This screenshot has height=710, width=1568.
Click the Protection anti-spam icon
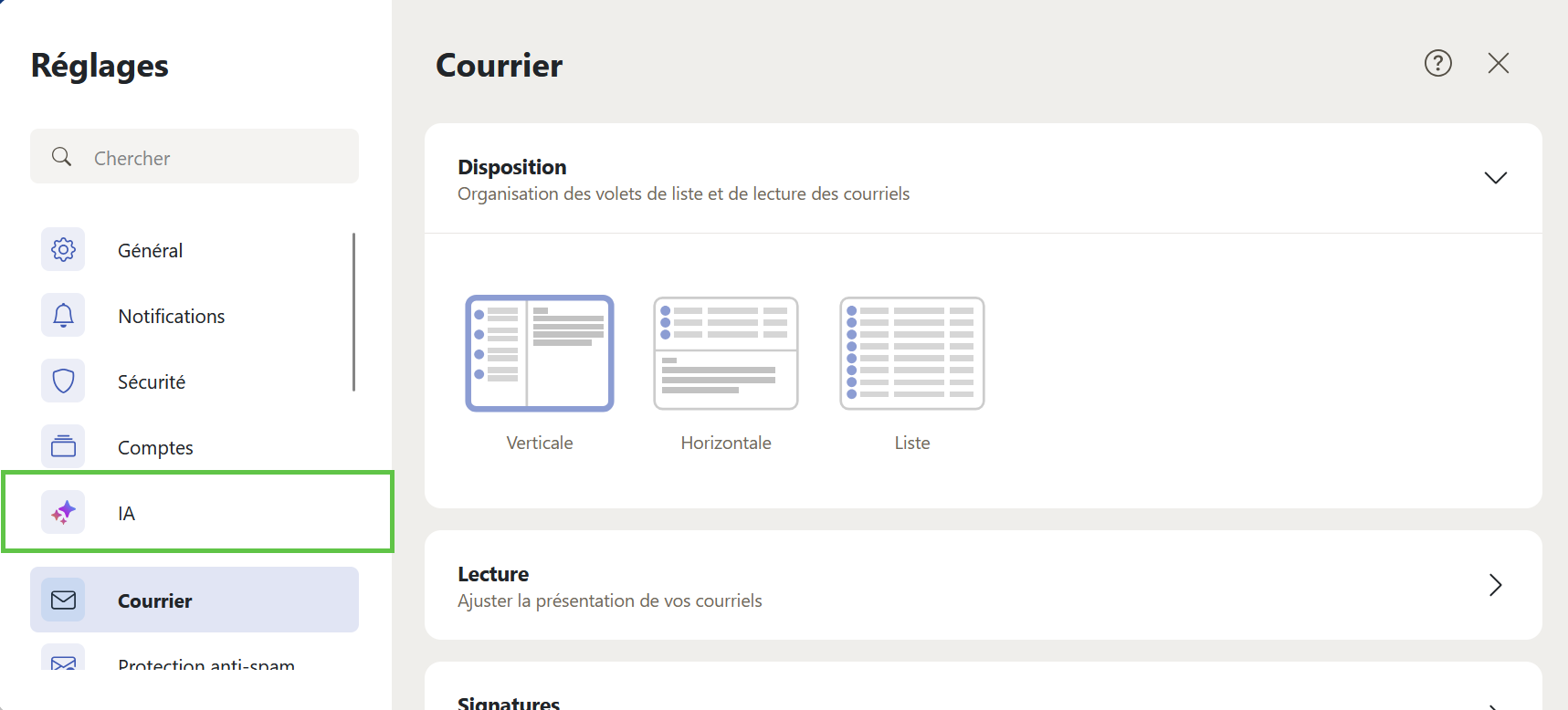pos(63,662)
